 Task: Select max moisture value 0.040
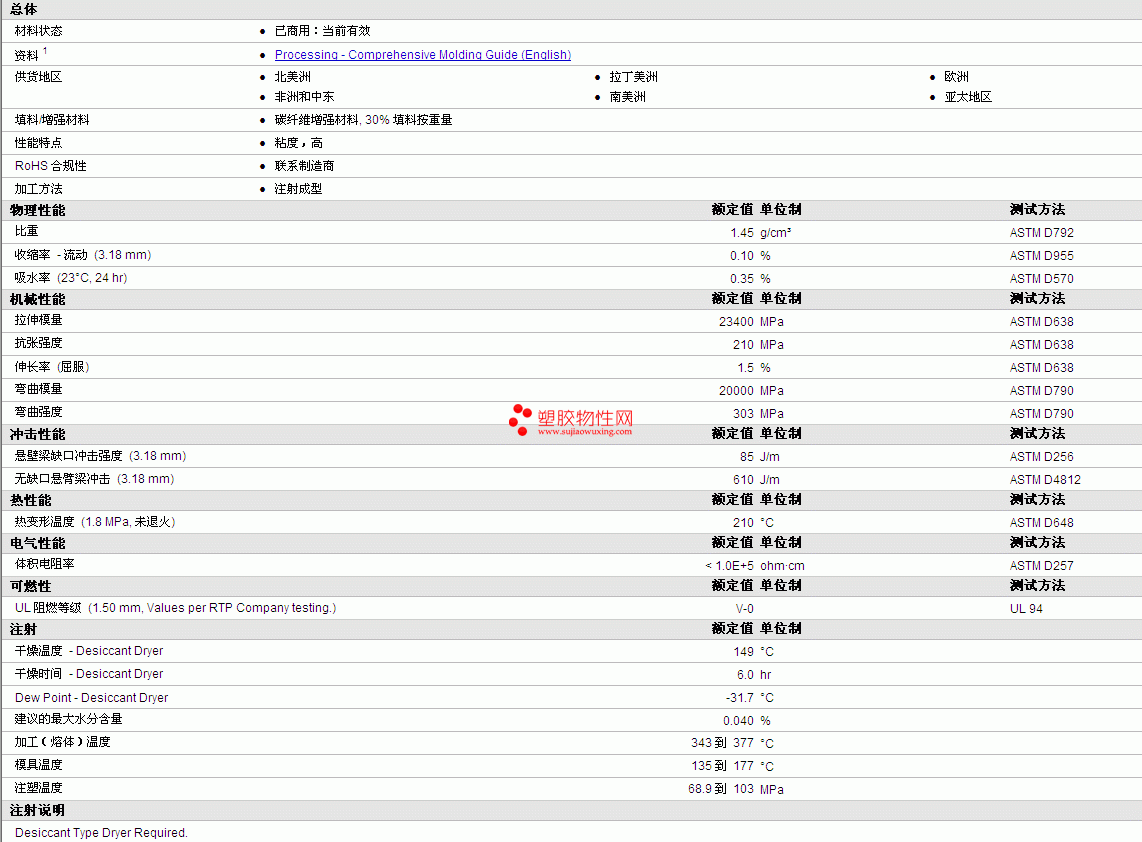(739, 721)
